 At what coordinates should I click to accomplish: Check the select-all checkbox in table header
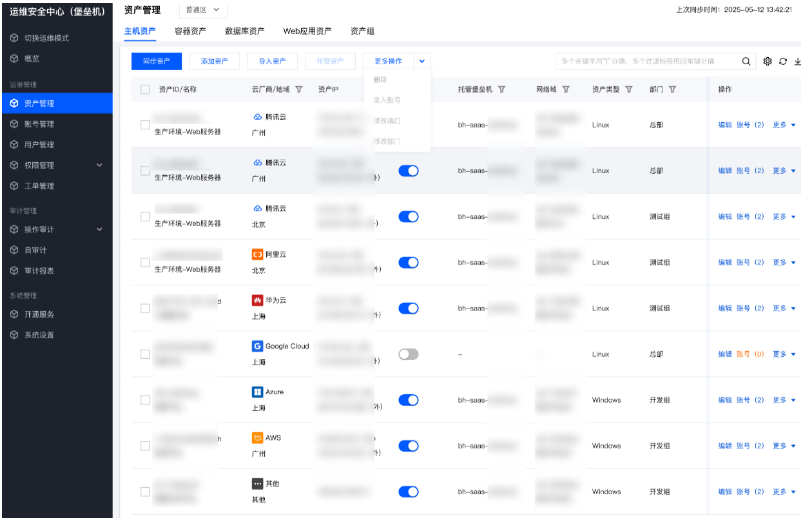pyautogui.click(x=145, y=89)
